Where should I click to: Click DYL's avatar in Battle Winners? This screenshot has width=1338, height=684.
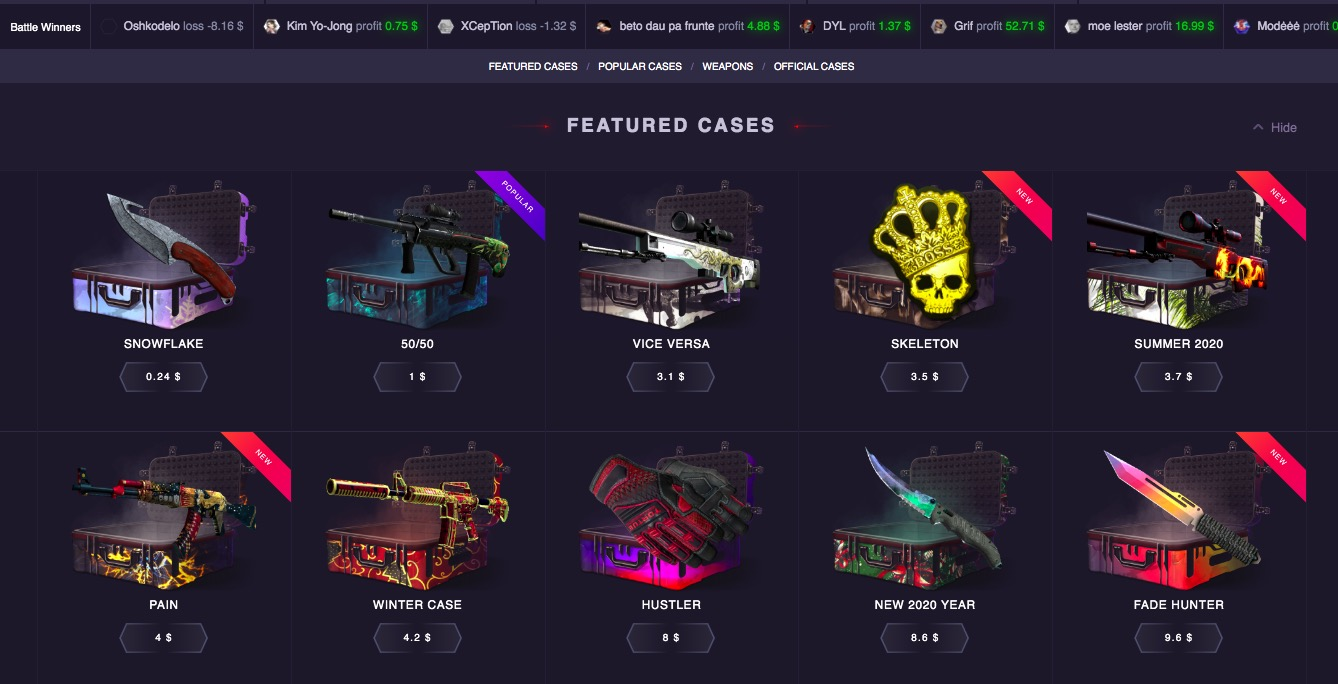[807, 26]
